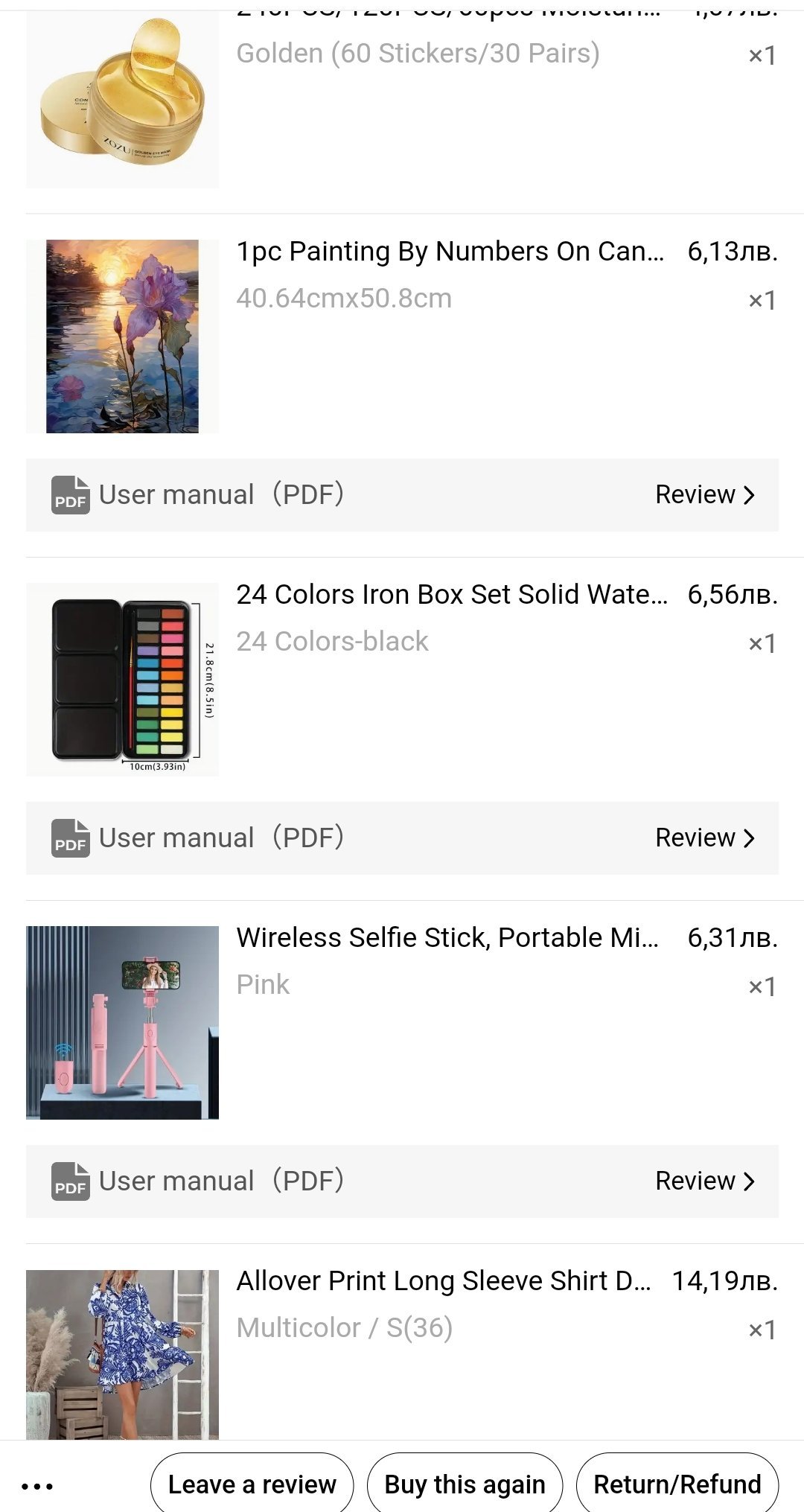Open the 1pc Painting By Numbers title
Viewport: 804px width, 1512px height.
[x=450, y=252]
